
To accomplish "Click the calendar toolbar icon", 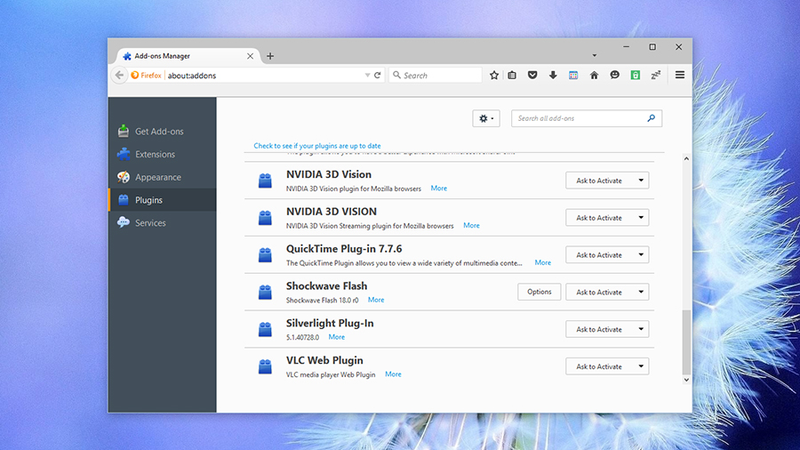I will point(573,75).
